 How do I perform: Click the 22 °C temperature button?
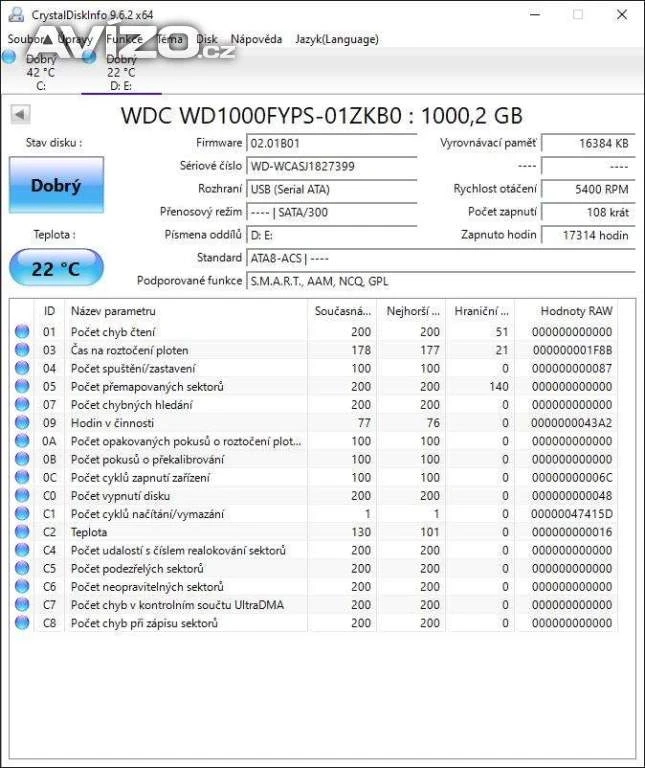tap(56, 268)
